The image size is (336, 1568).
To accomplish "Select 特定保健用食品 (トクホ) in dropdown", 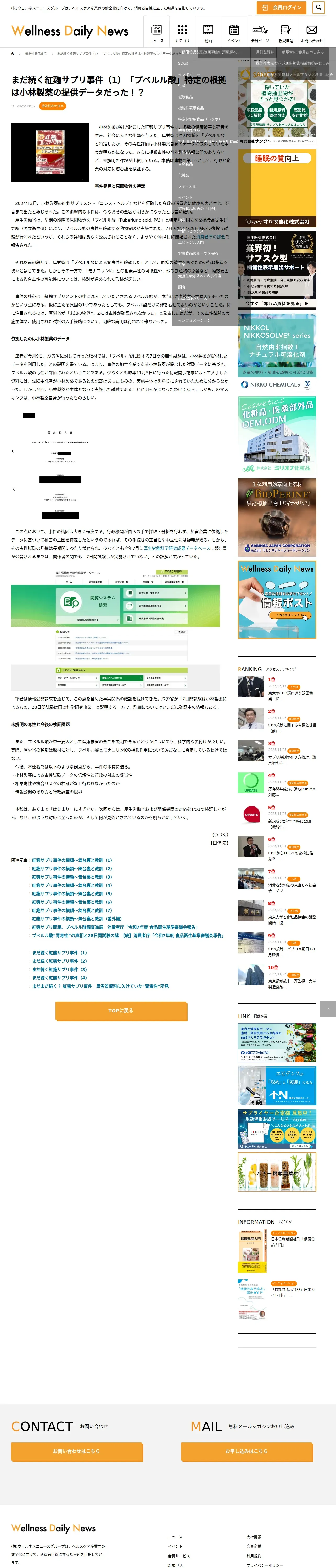I will (199, 119).
